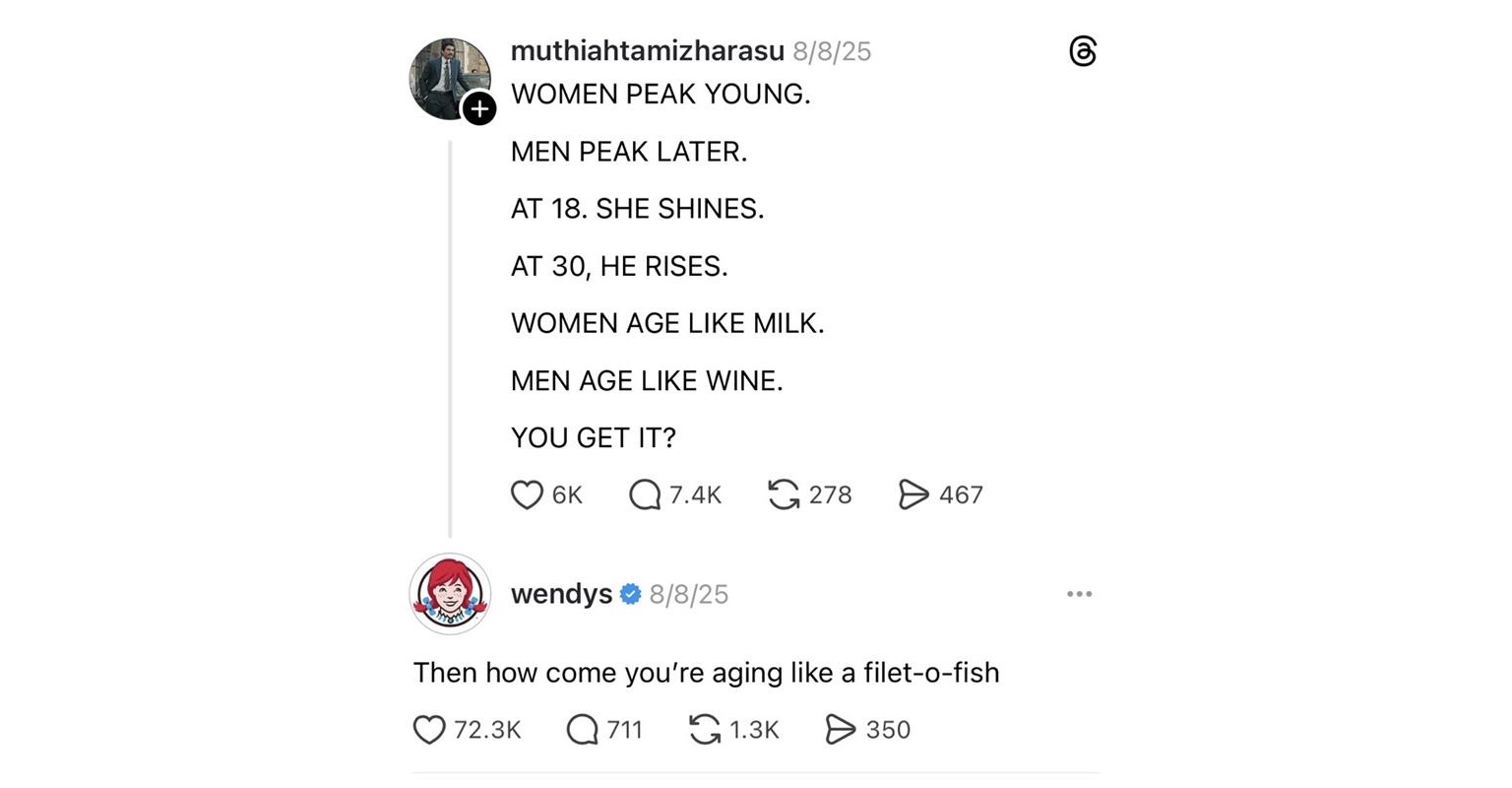The width and height of the screenshot is (1512, 788).
Task: Click the Wendy's profile picture
Action: pos(450,594)
